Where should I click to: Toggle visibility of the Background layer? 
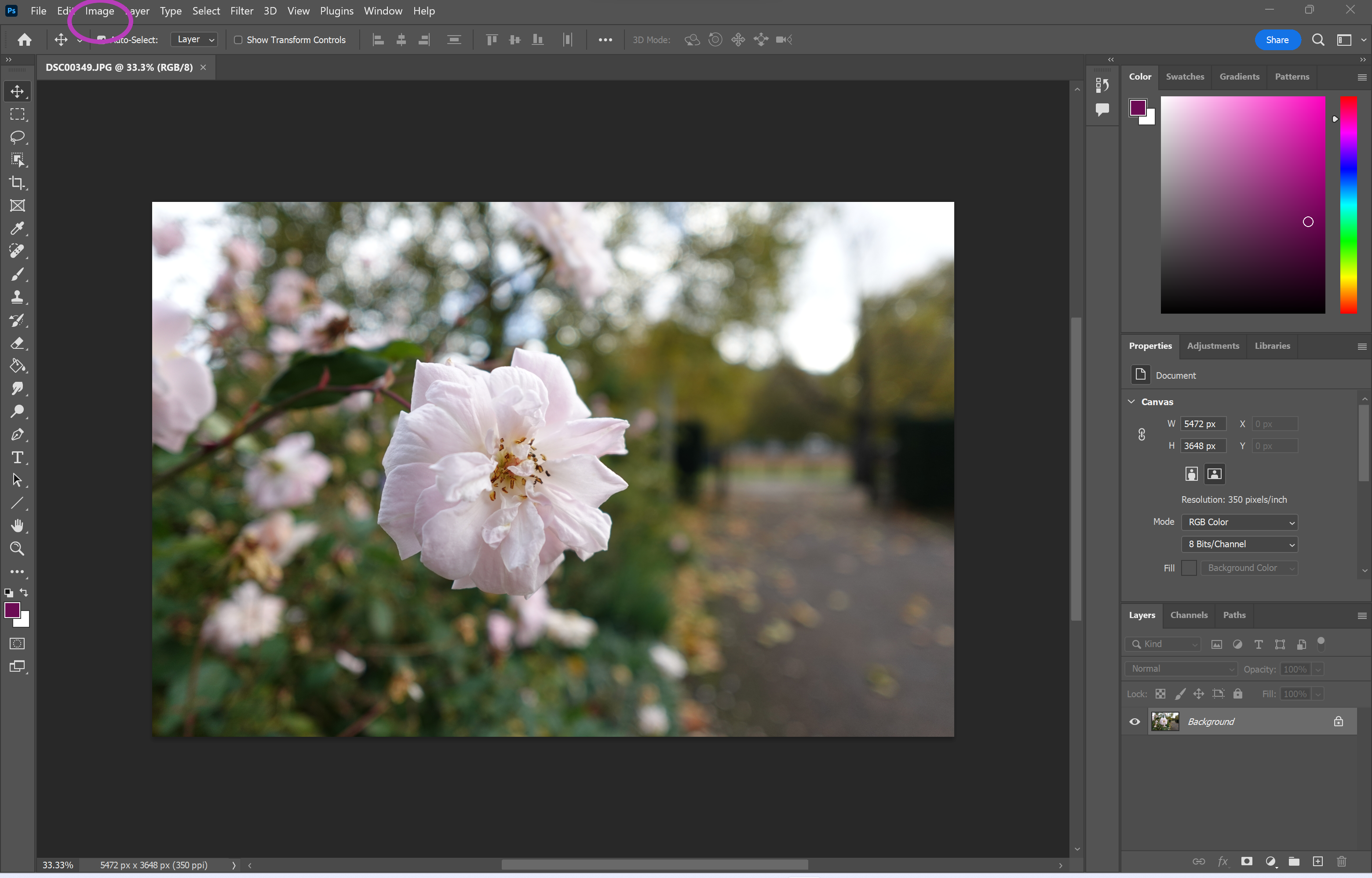[x=1134, y=721]
